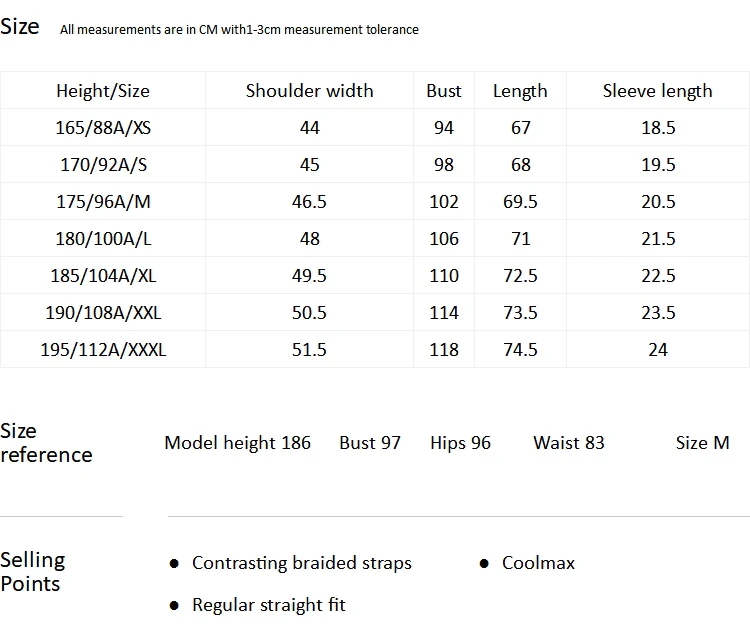Select the 185/104A/XL size label

pyautogui.click(x=103, y=276)
